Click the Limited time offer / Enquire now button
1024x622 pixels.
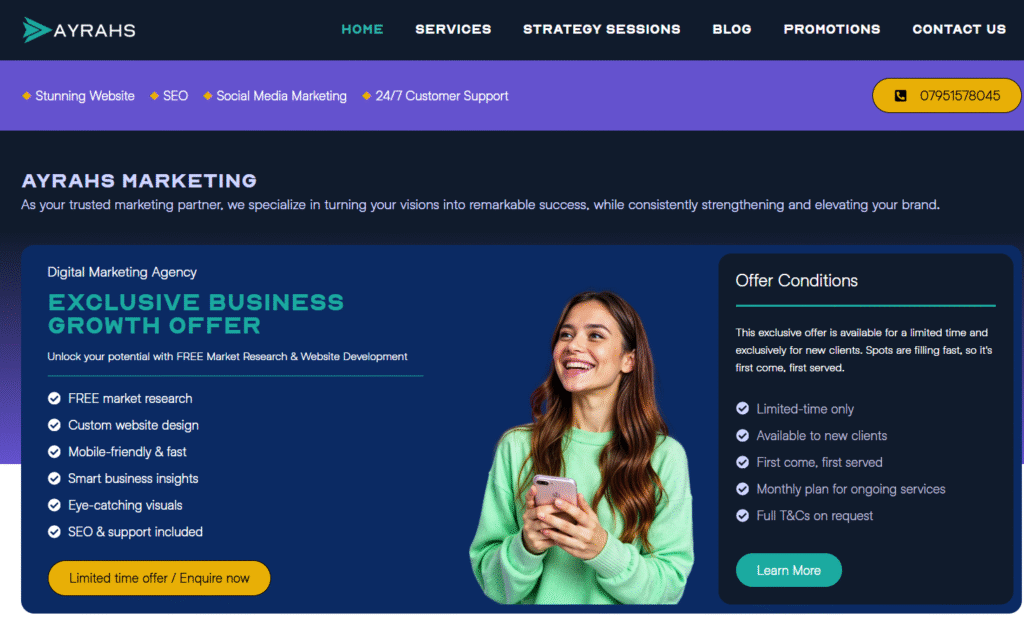[x=159, y=578]
